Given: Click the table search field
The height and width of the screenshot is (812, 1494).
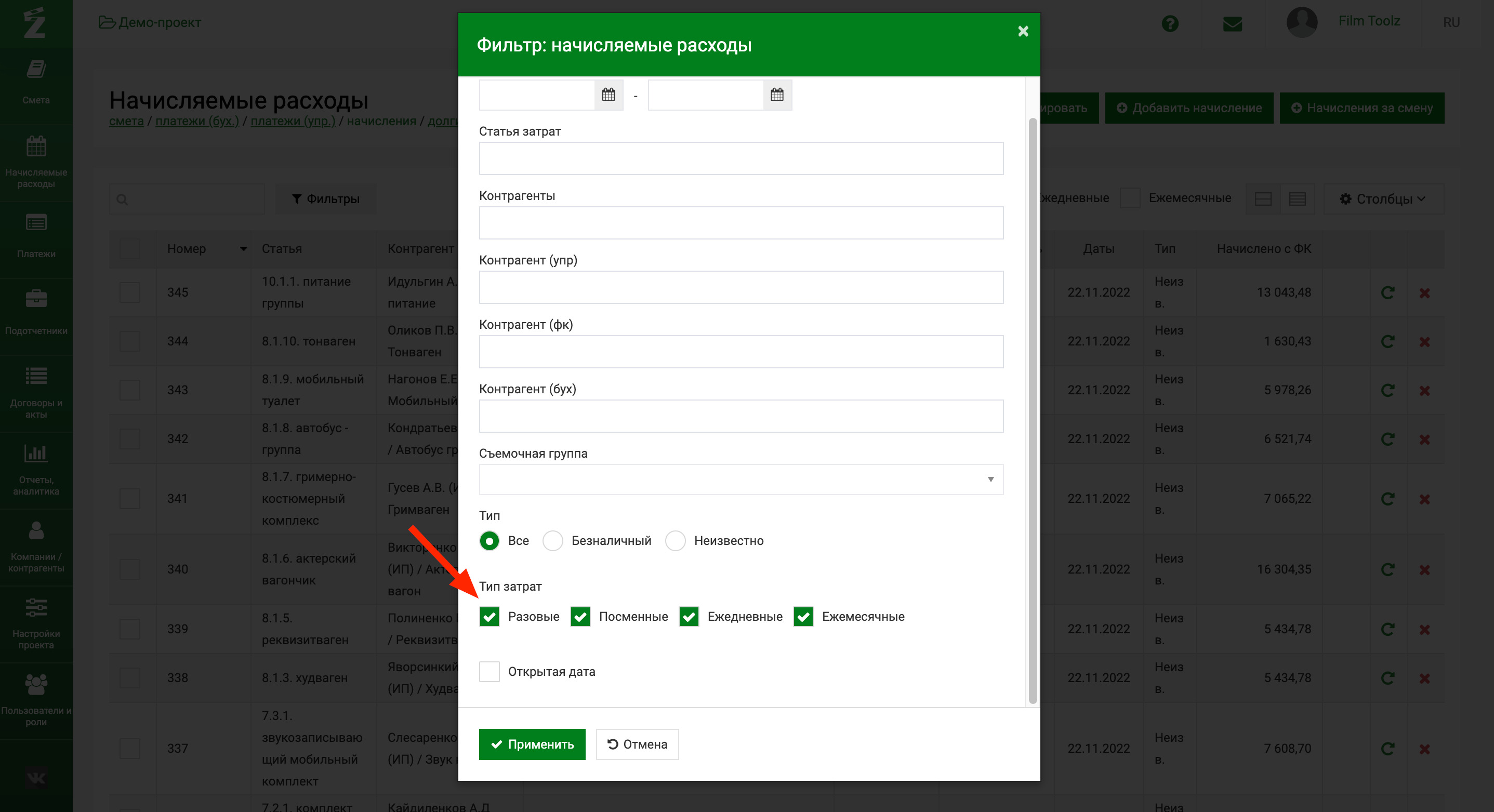Looking at the screenshot, I should (187, 199).
